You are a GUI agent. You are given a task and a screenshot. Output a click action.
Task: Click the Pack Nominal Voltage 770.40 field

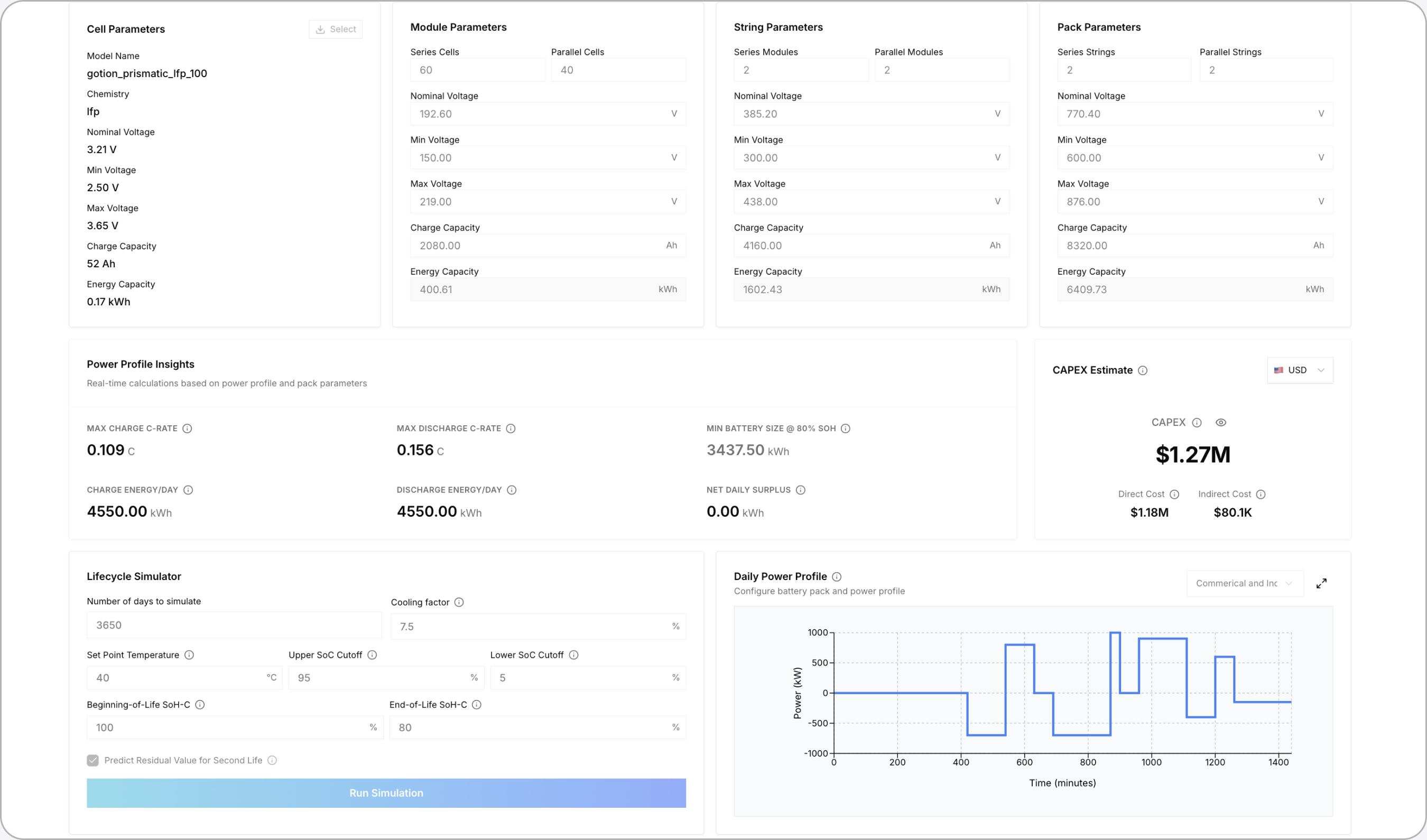click(x=1196, y=114)
